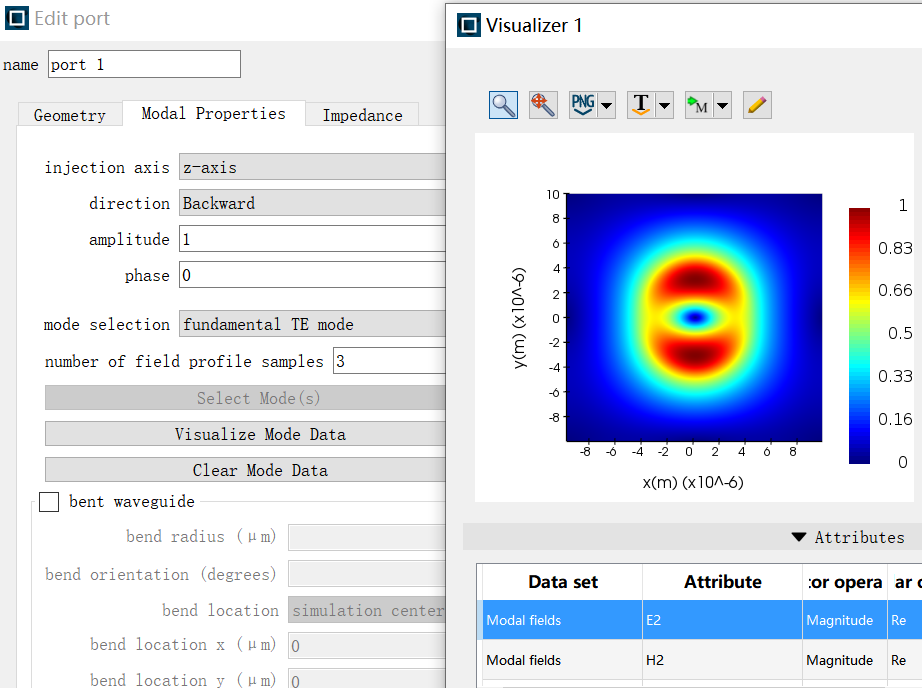Open the mode selection dropdown
This screenshot has height=688, width=922.
pos(312,324)
